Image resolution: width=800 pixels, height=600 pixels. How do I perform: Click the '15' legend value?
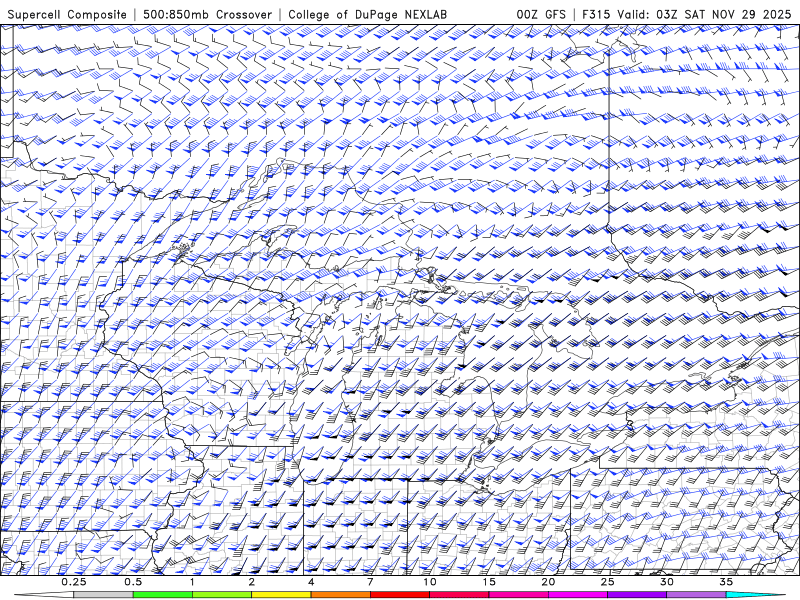(489, 582)
